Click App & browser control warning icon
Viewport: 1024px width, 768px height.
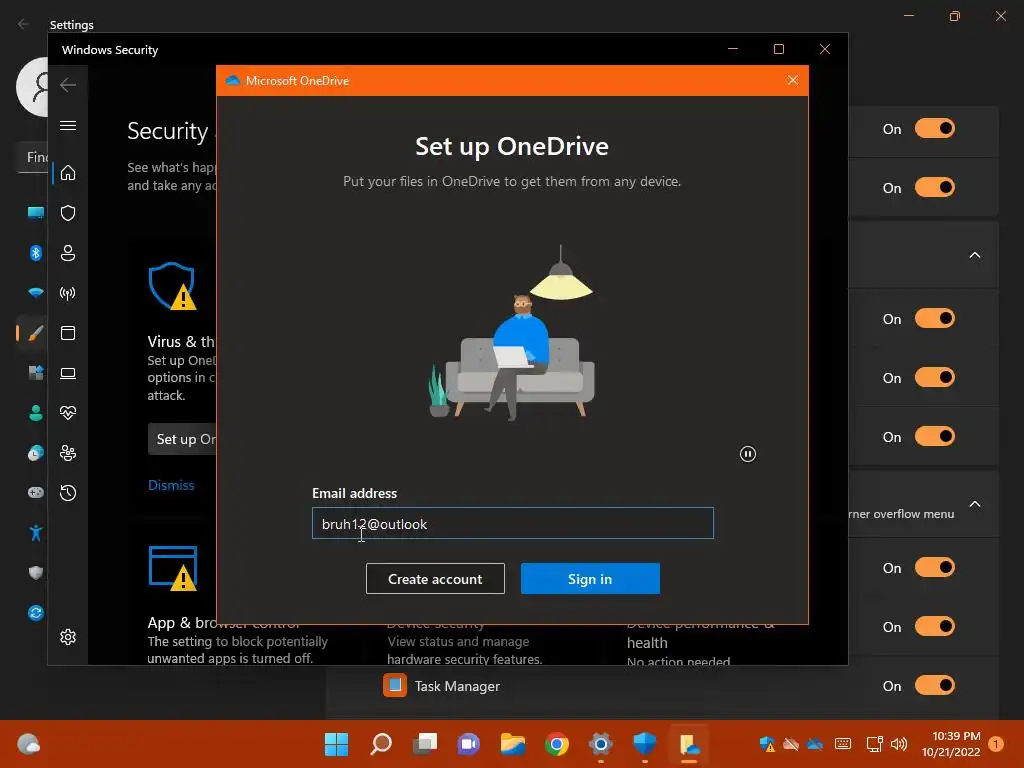(x=173, y=568)
